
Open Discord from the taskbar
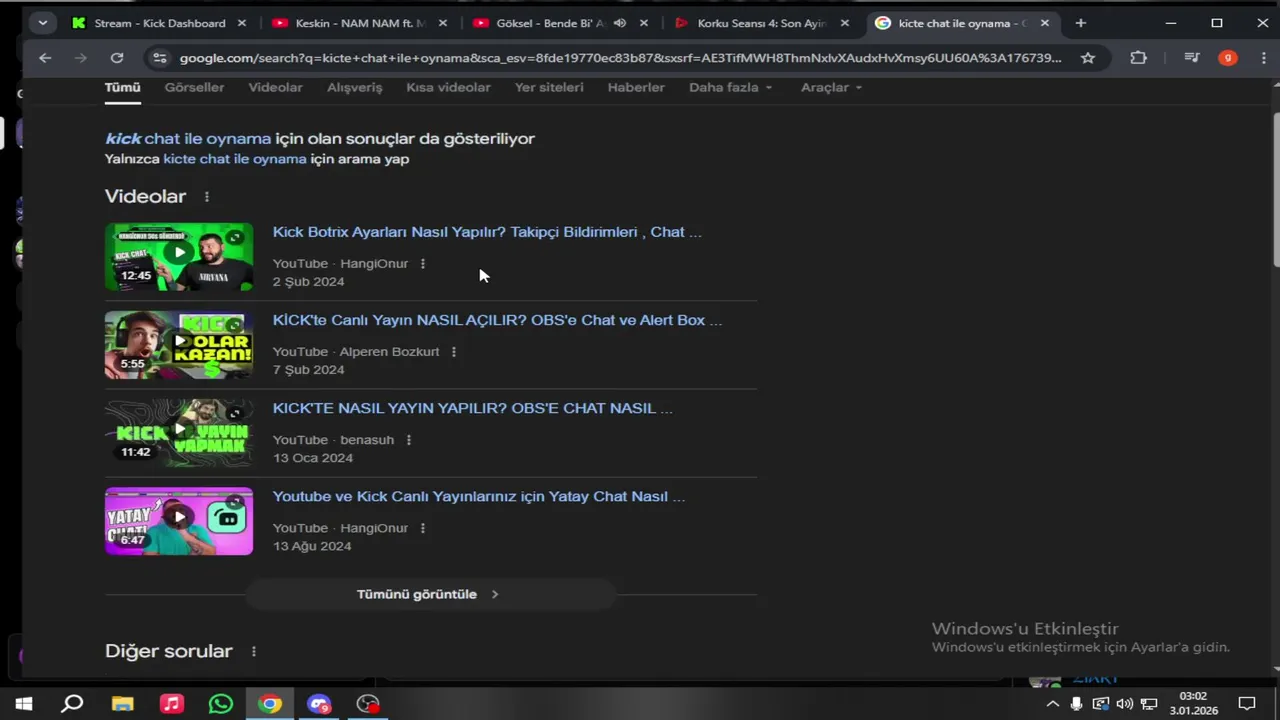319,704
